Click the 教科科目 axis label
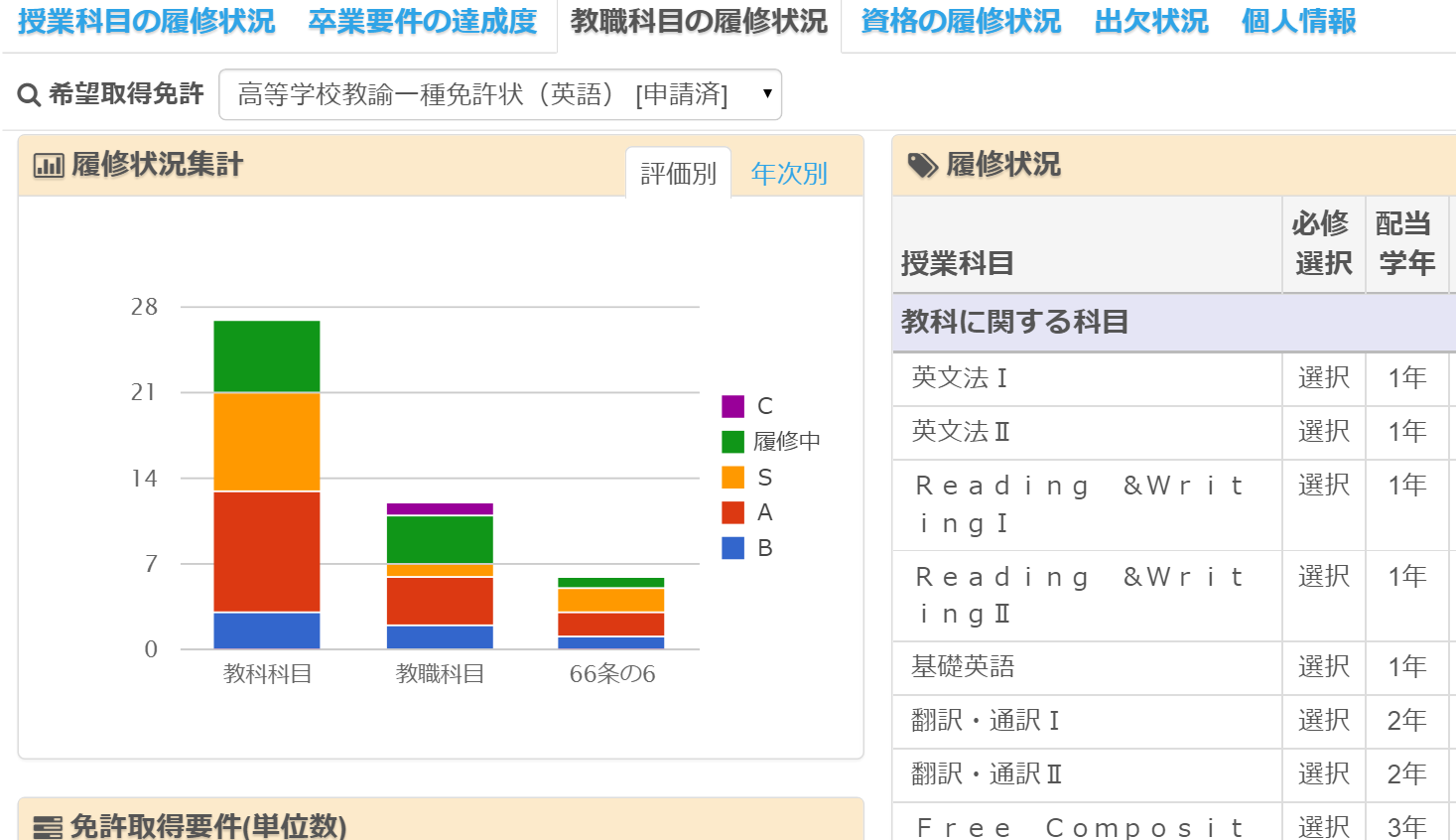The image size is (1456, 840). [267, 674]
